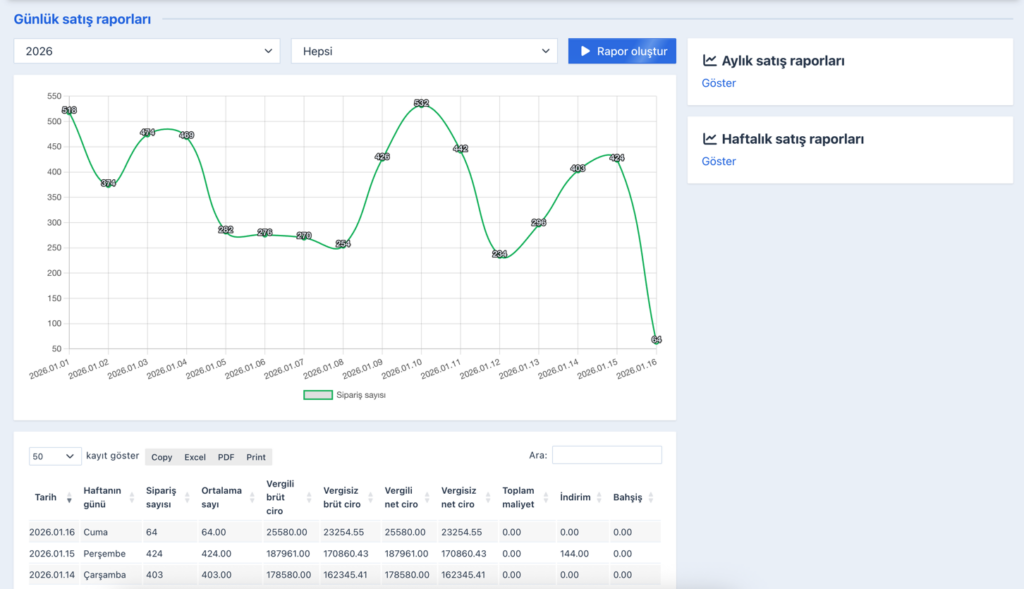Click sort arrows on Toplam maliyet column

click(x=544, y=498)
